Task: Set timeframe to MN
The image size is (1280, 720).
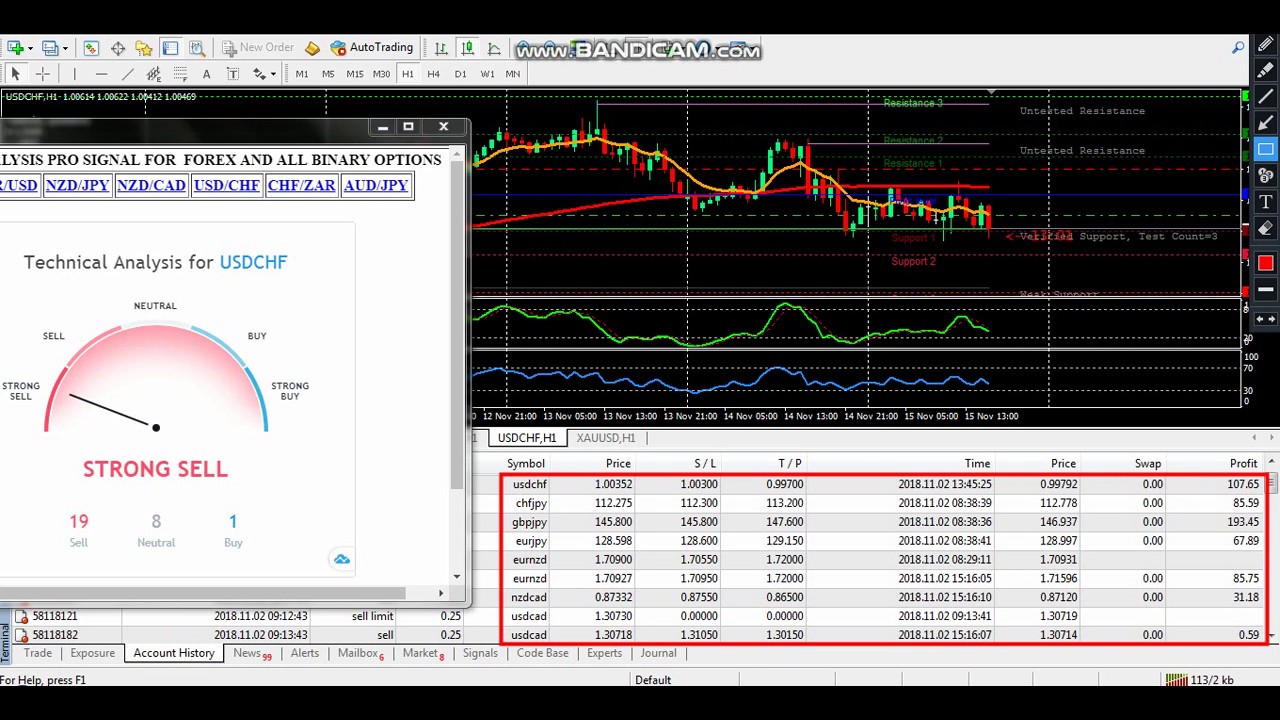Action: coord(512,74)
